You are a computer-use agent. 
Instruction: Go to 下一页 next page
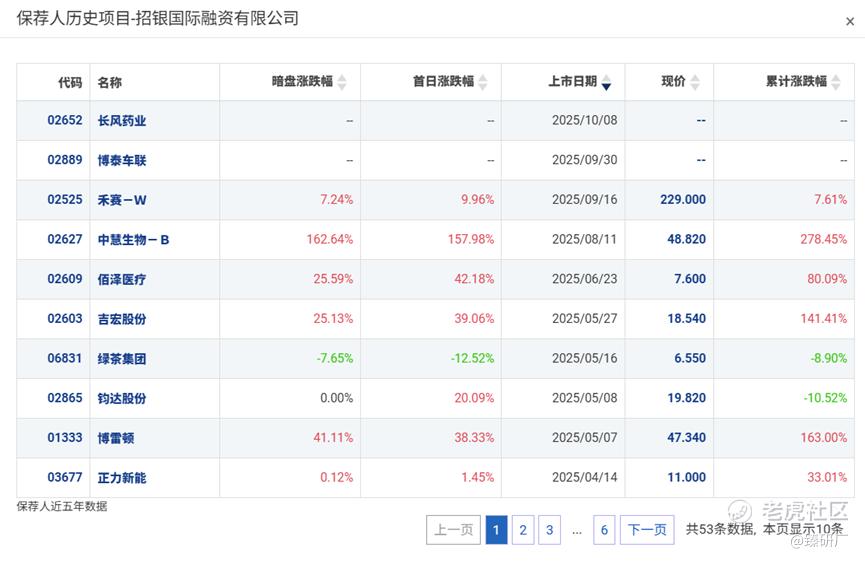[647, 530]
